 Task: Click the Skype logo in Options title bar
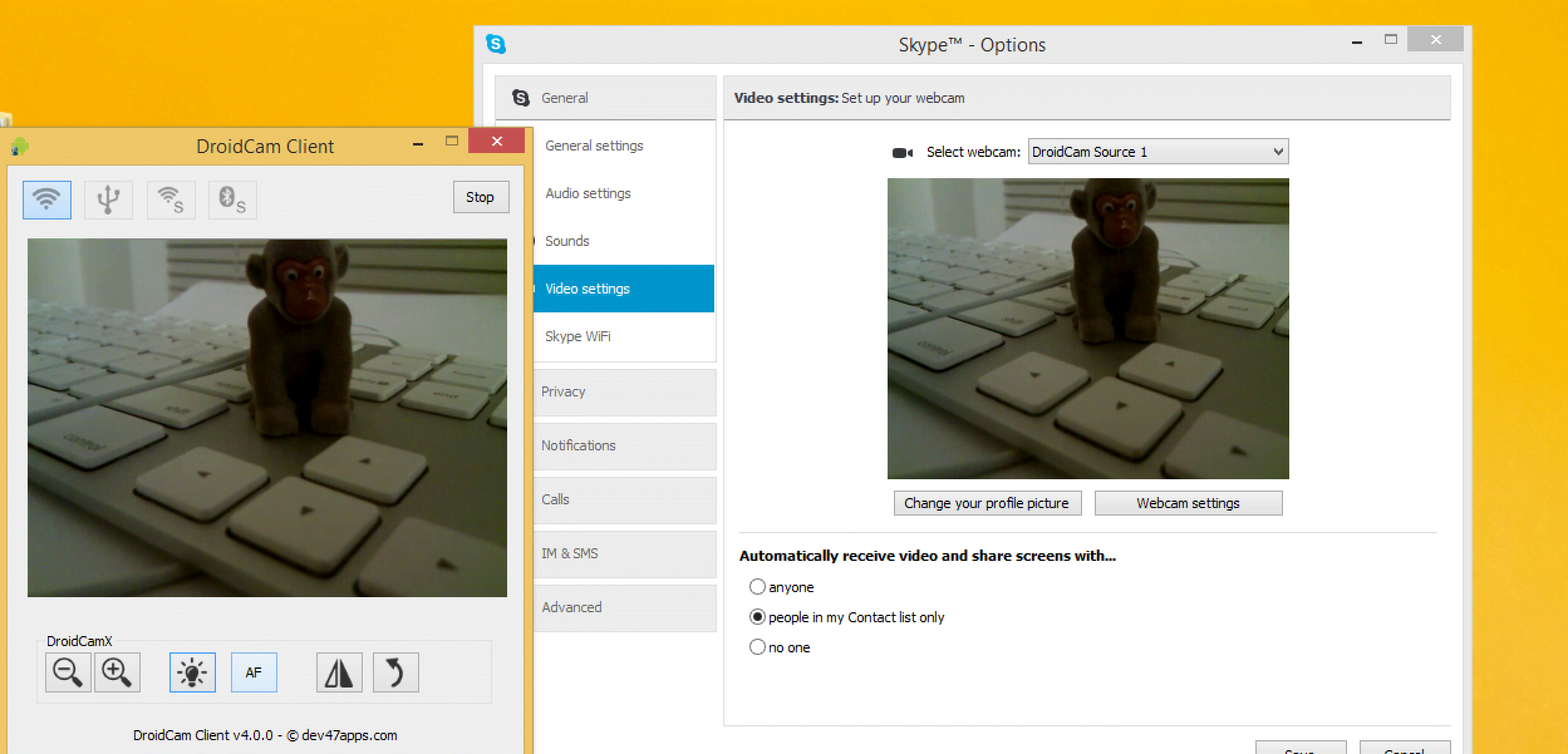pos(496,44)
